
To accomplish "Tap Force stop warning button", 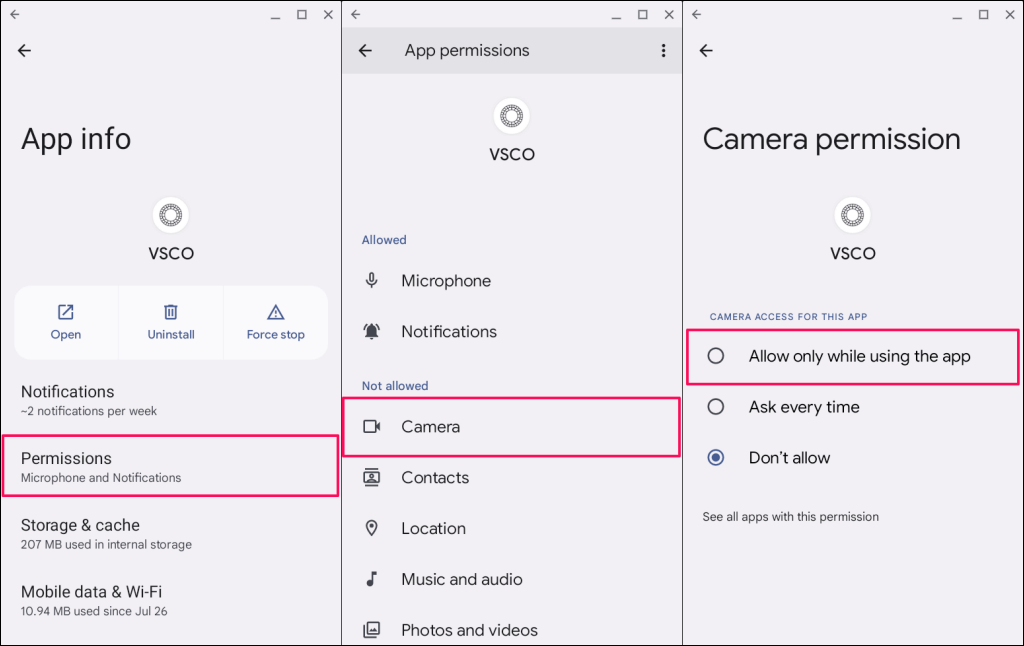I will tap(276, 323).
